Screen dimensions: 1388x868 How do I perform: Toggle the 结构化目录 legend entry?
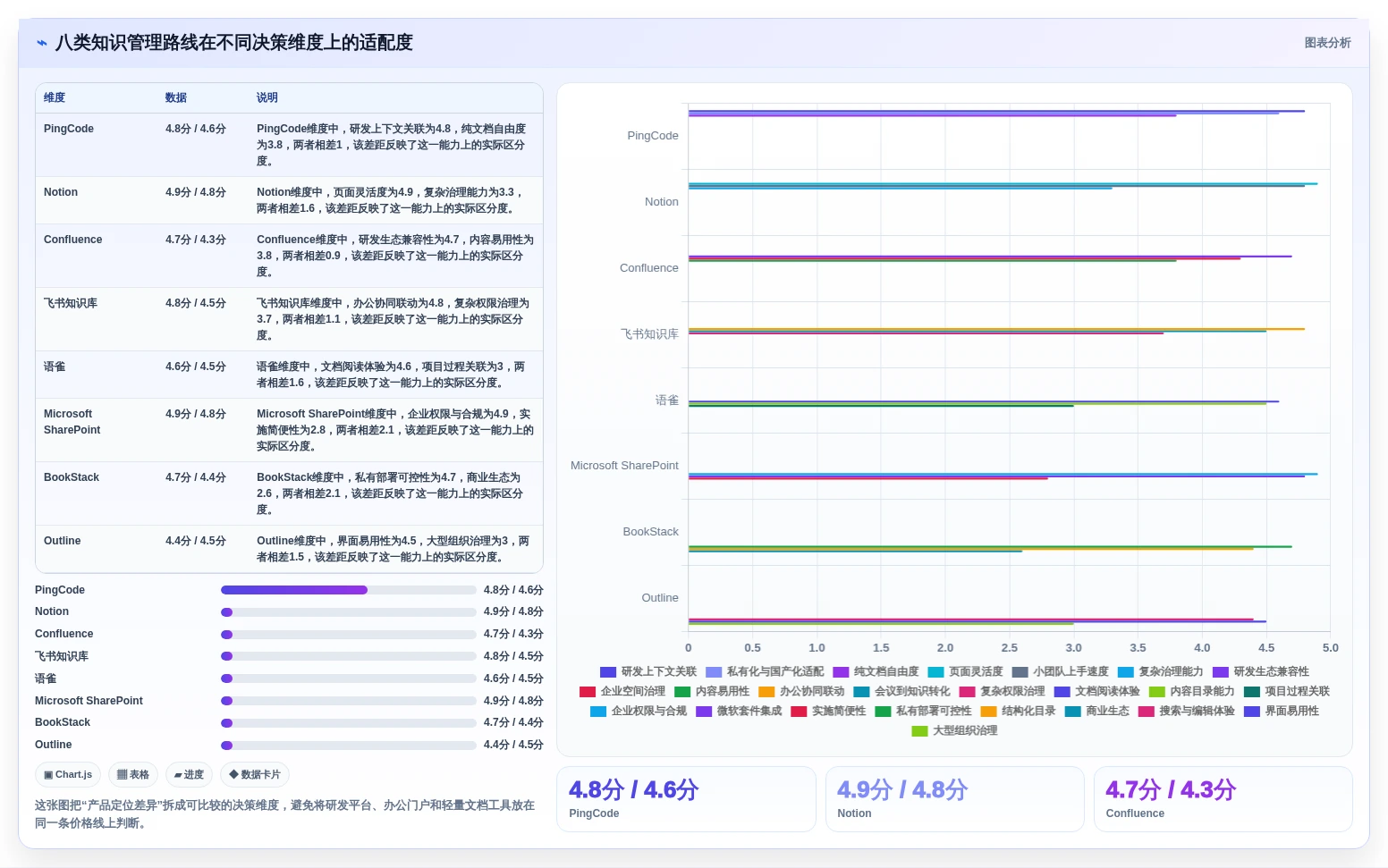(1018, 711)
